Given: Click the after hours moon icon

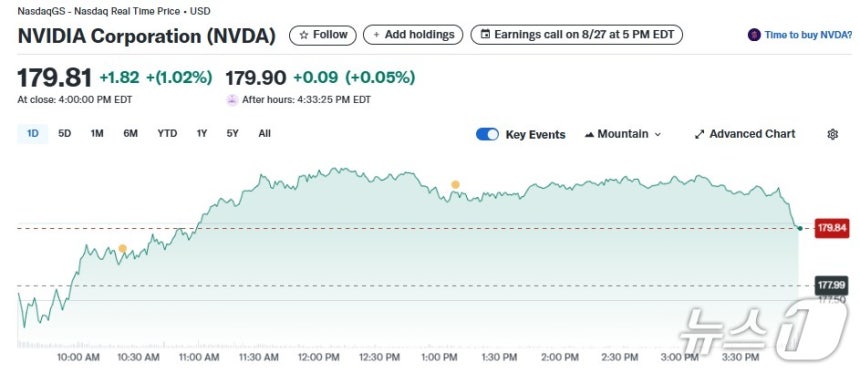Looking at the screenshot, I should coord(232,100).
